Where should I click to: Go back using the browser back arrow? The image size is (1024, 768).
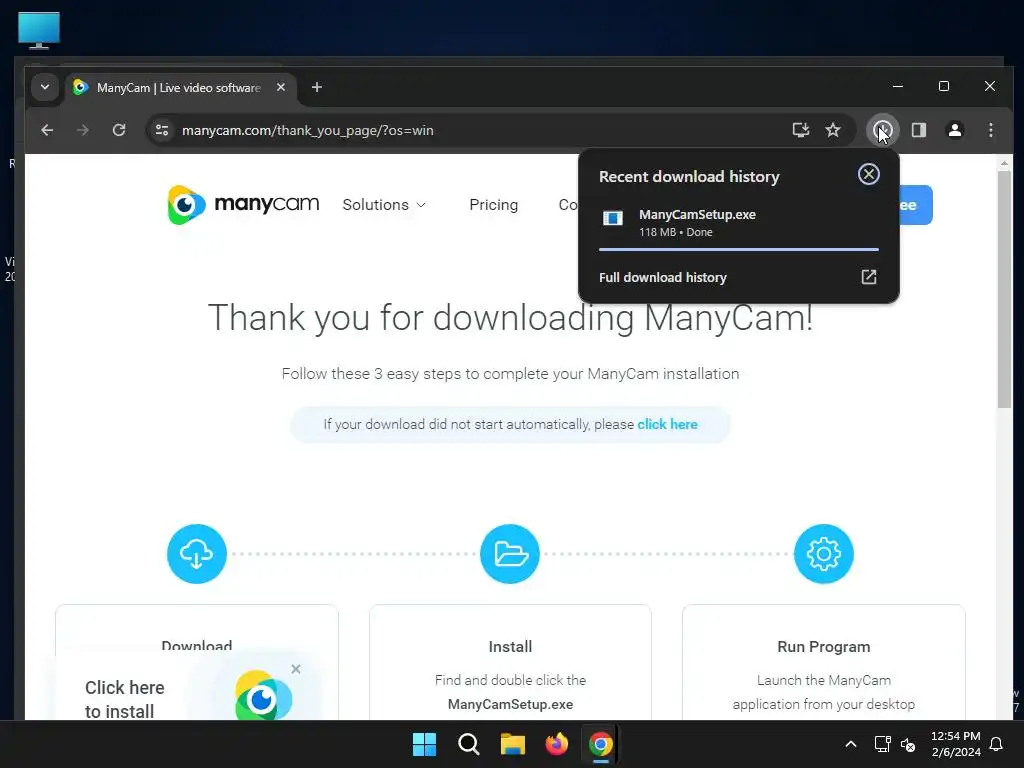point(47,130)
